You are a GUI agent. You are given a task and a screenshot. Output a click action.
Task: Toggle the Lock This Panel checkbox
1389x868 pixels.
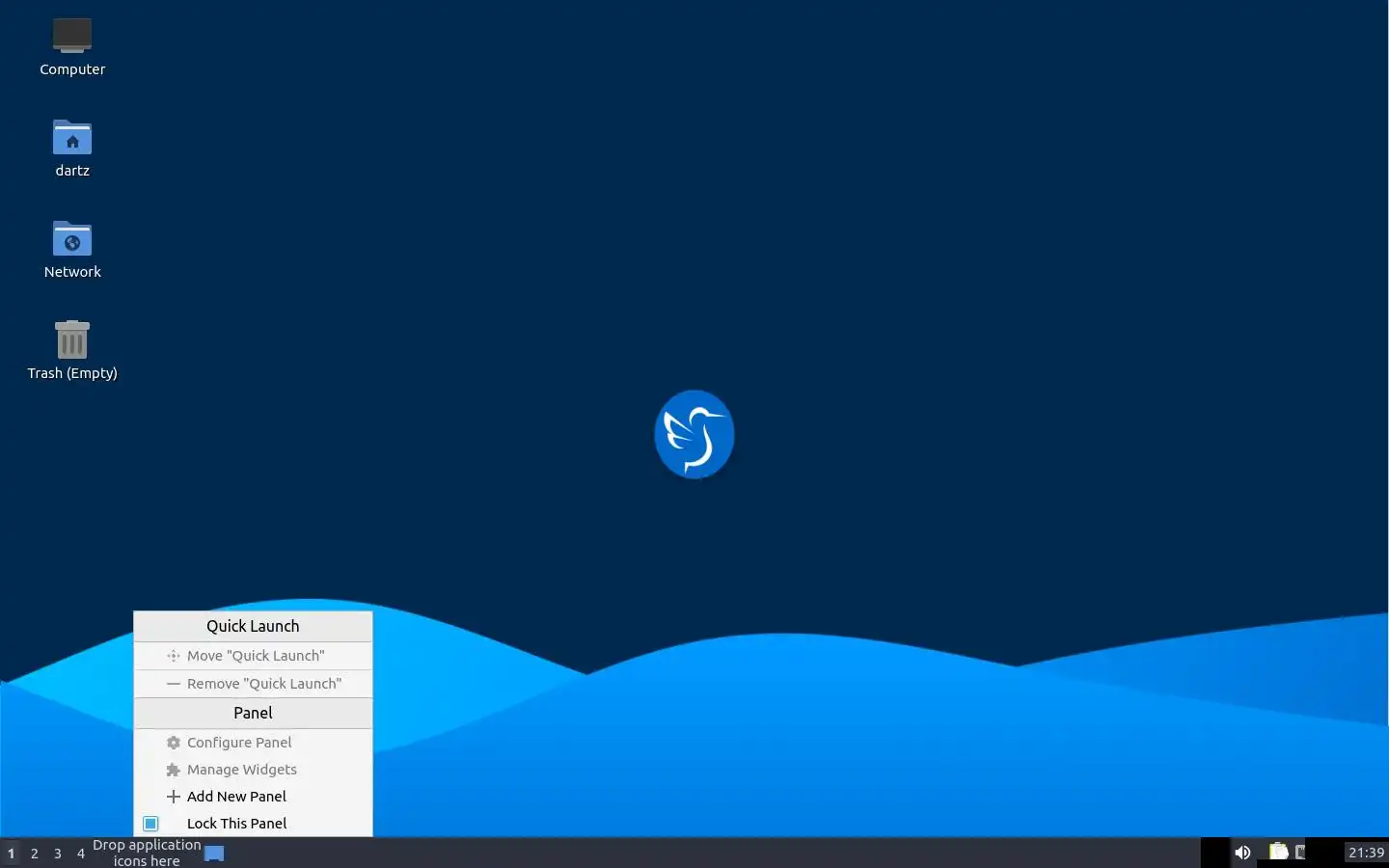[150, 824]
